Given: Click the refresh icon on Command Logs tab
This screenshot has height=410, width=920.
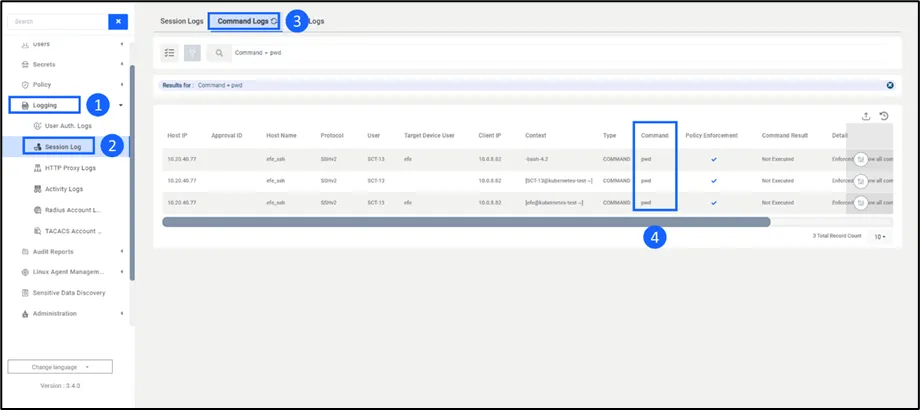Looking at the screenshot, I should (274, 21).
